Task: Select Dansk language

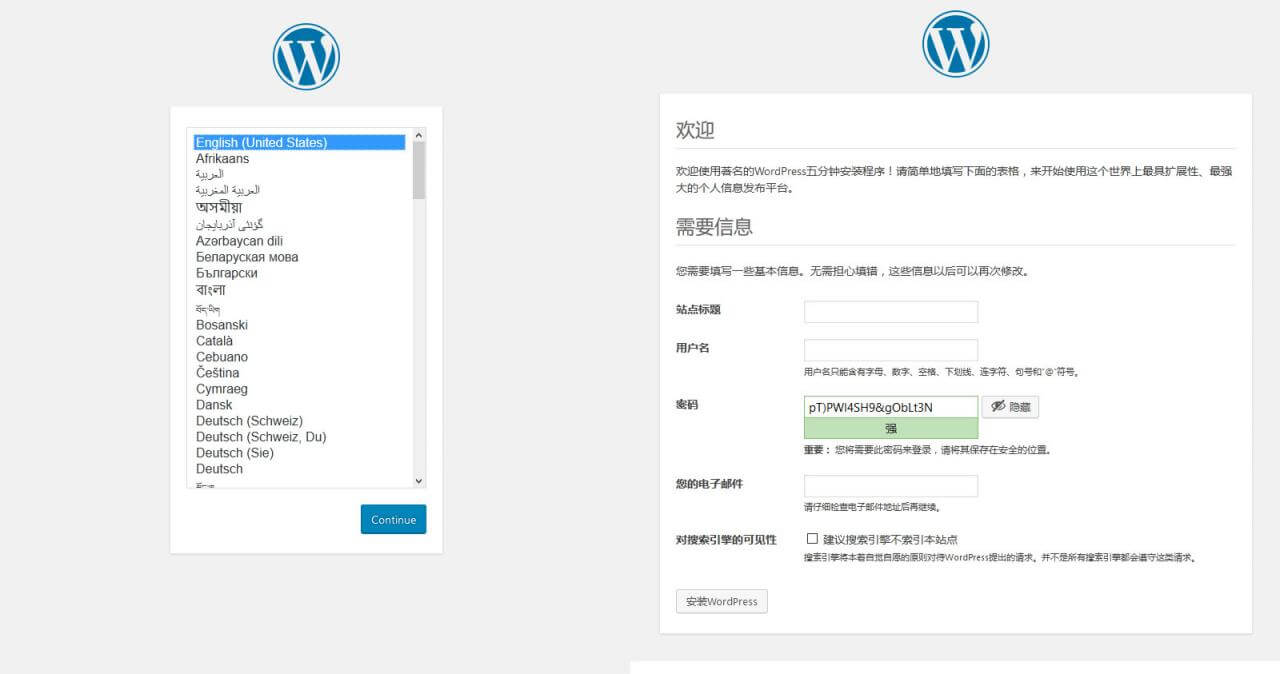Action: 212,404
